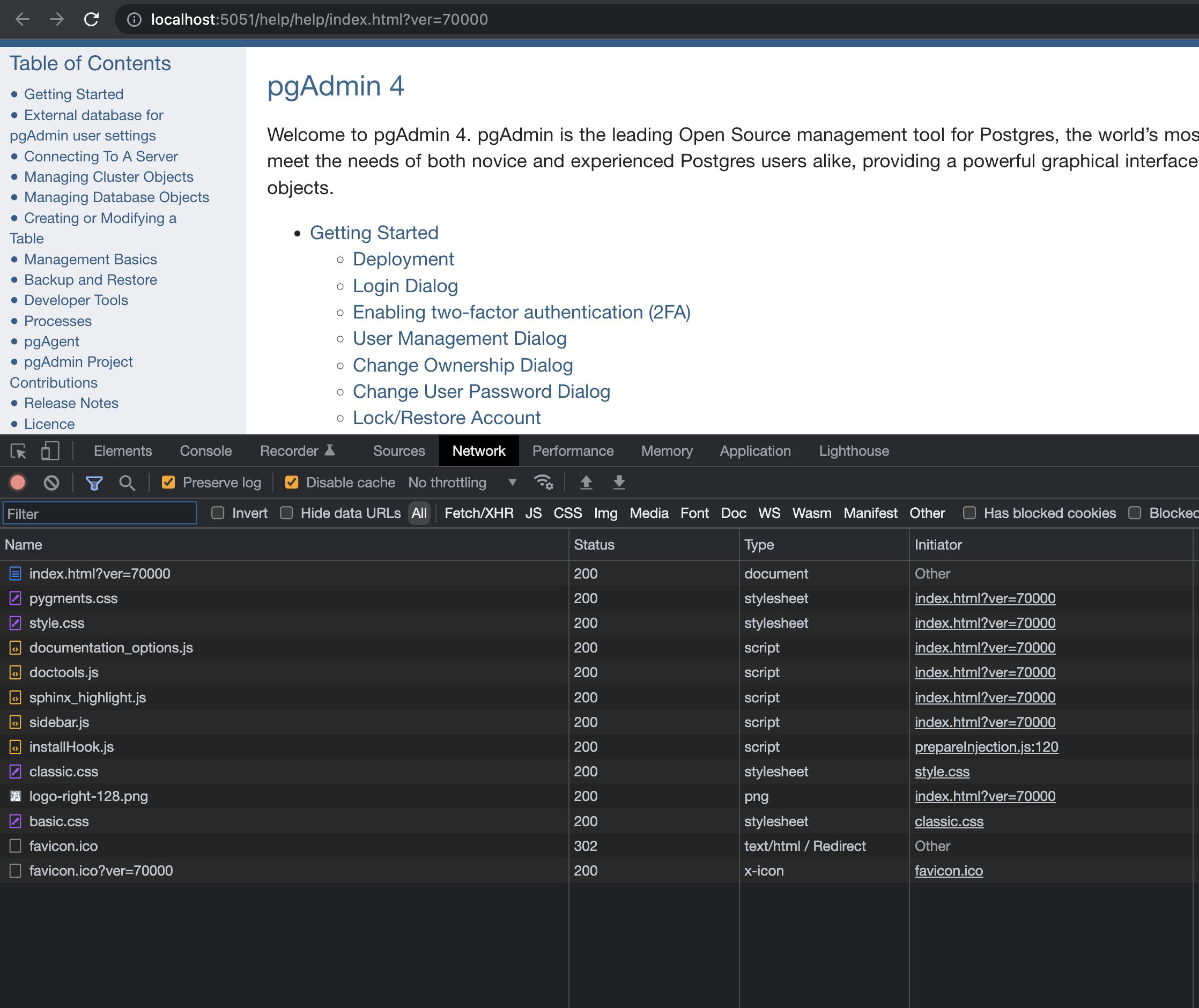
Task: Enable the Invert filter checkbox
Action: pos(218,513)
